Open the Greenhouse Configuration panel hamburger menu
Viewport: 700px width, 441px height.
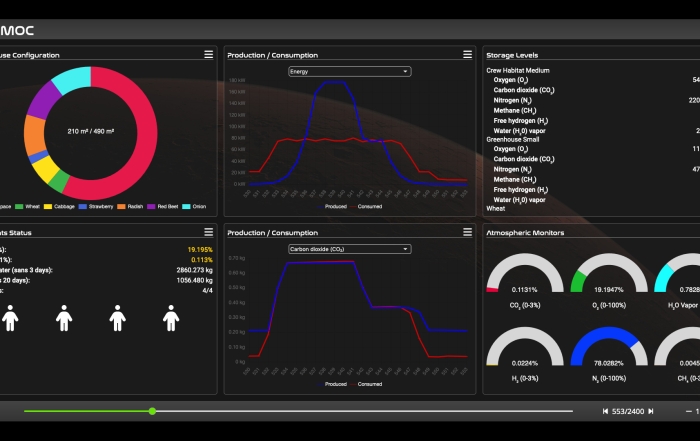click(208, 54)
